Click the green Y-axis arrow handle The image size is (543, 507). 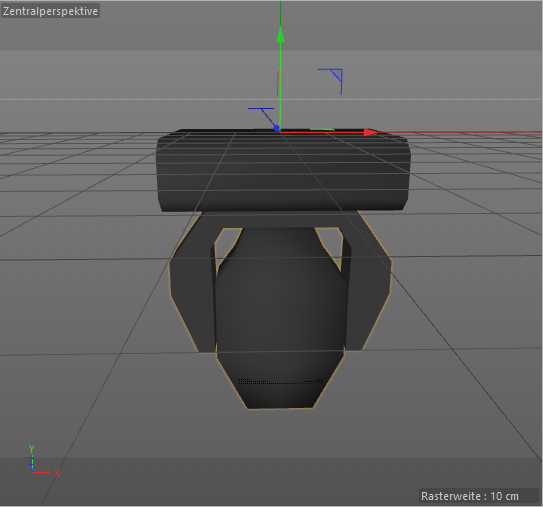[281, 34]
